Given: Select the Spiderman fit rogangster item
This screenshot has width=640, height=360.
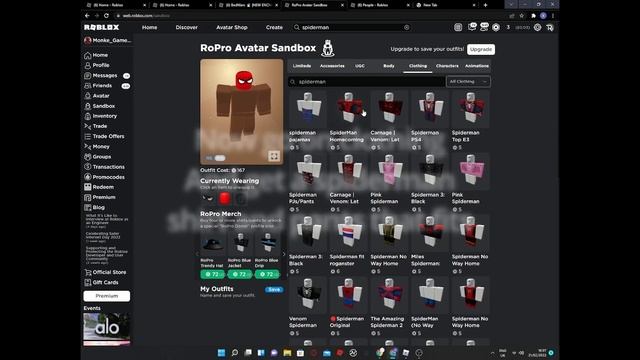Looking at the screenshot, I should point(348,244).
